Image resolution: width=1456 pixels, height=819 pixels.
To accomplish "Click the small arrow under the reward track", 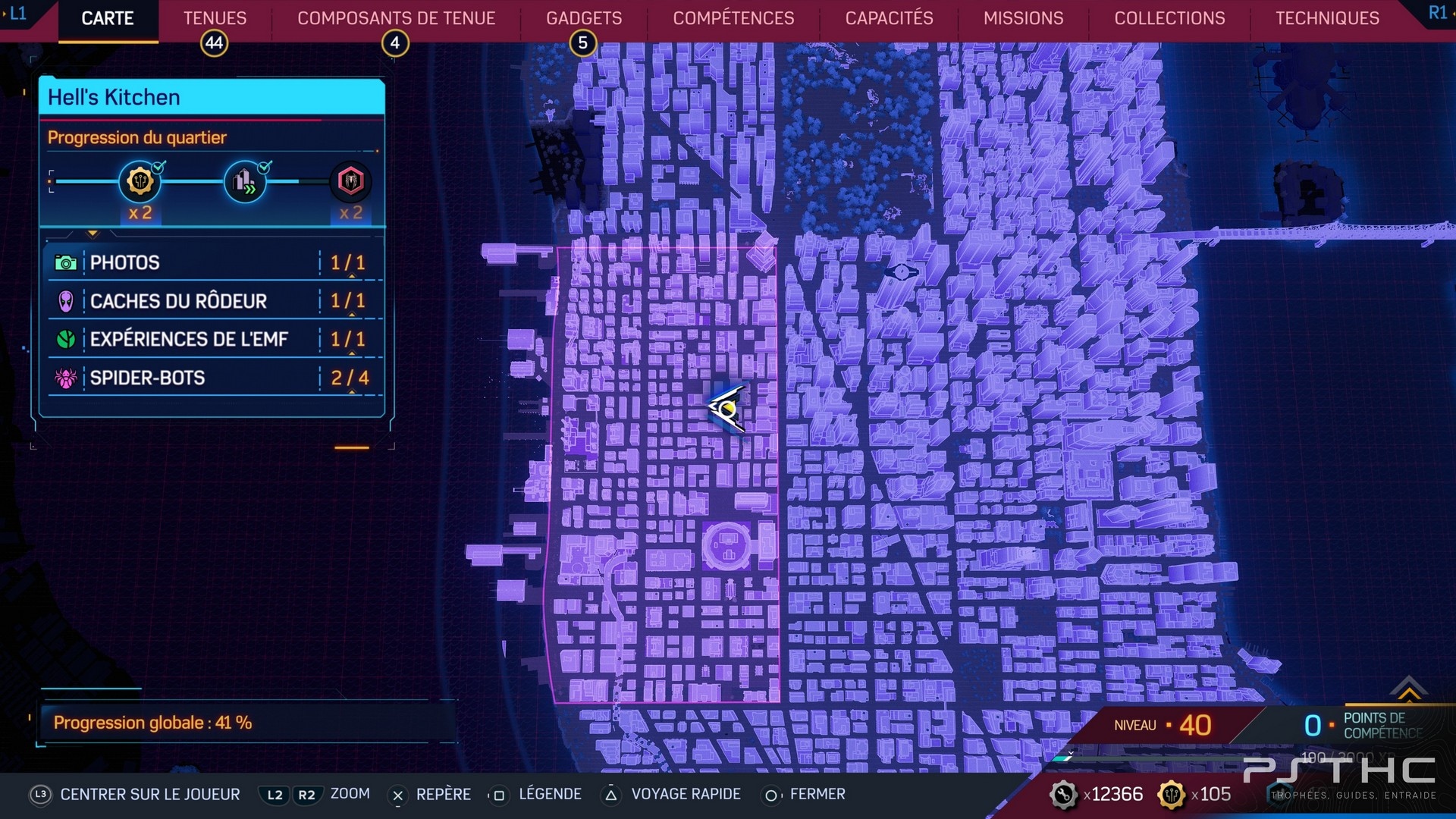I will pos(93,234).
